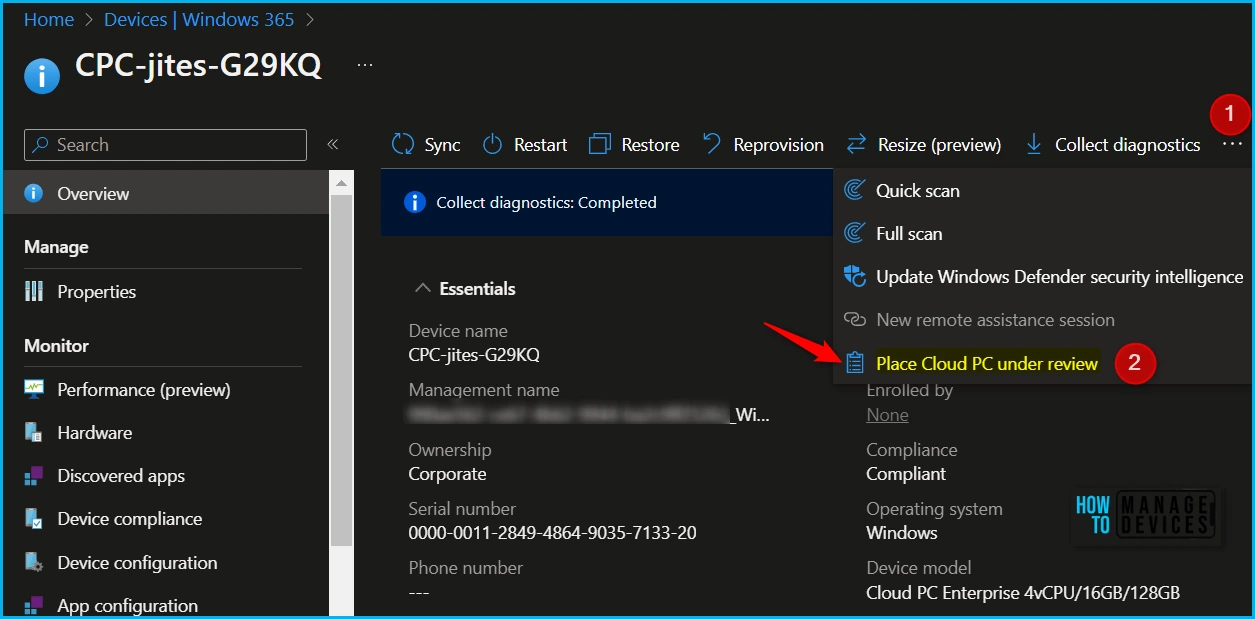
Task: Click the Restore button label
Action: pos(650,145)
